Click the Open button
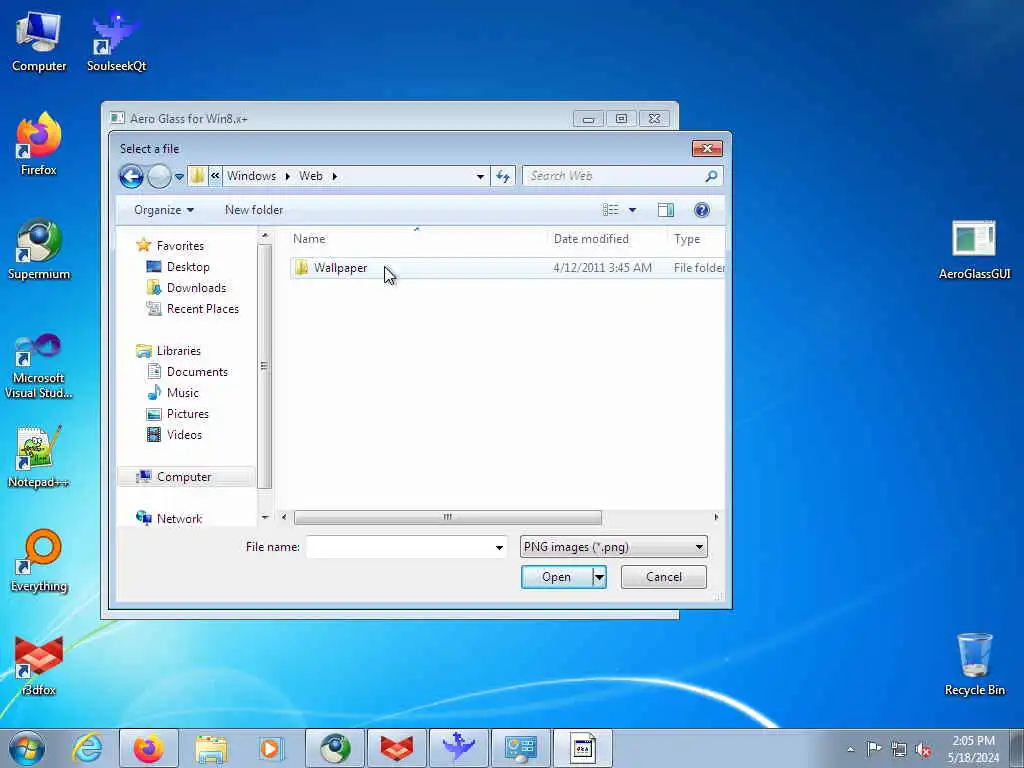The height and width of the screenshot is (768, 1024). click(x=556, y=577)
